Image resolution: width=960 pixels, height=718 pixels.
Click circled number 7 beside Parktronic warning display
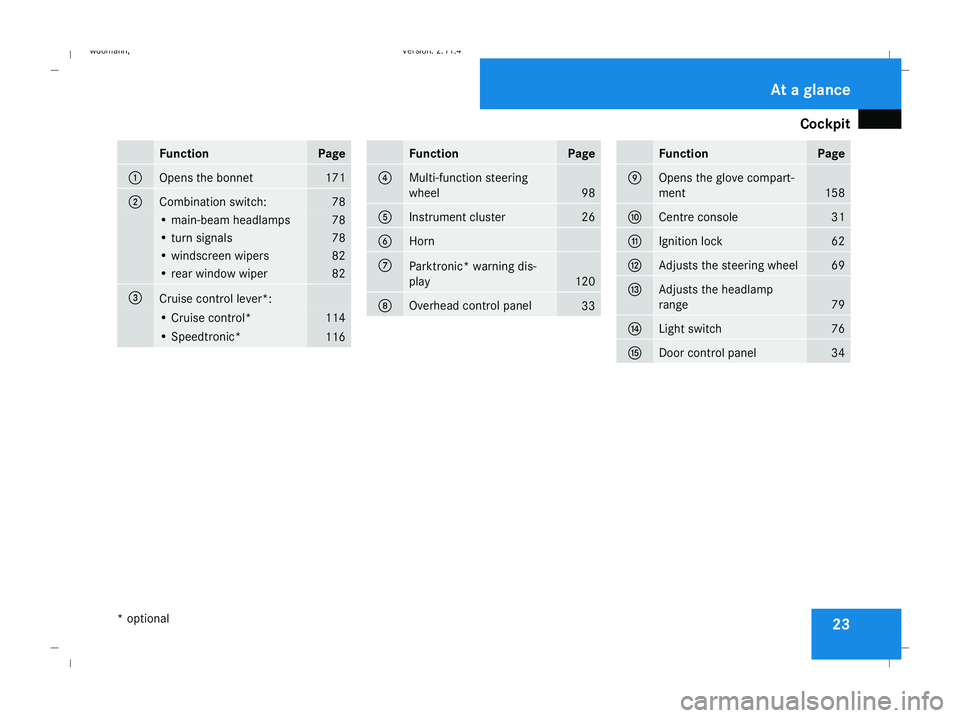[x=385, y=266]
